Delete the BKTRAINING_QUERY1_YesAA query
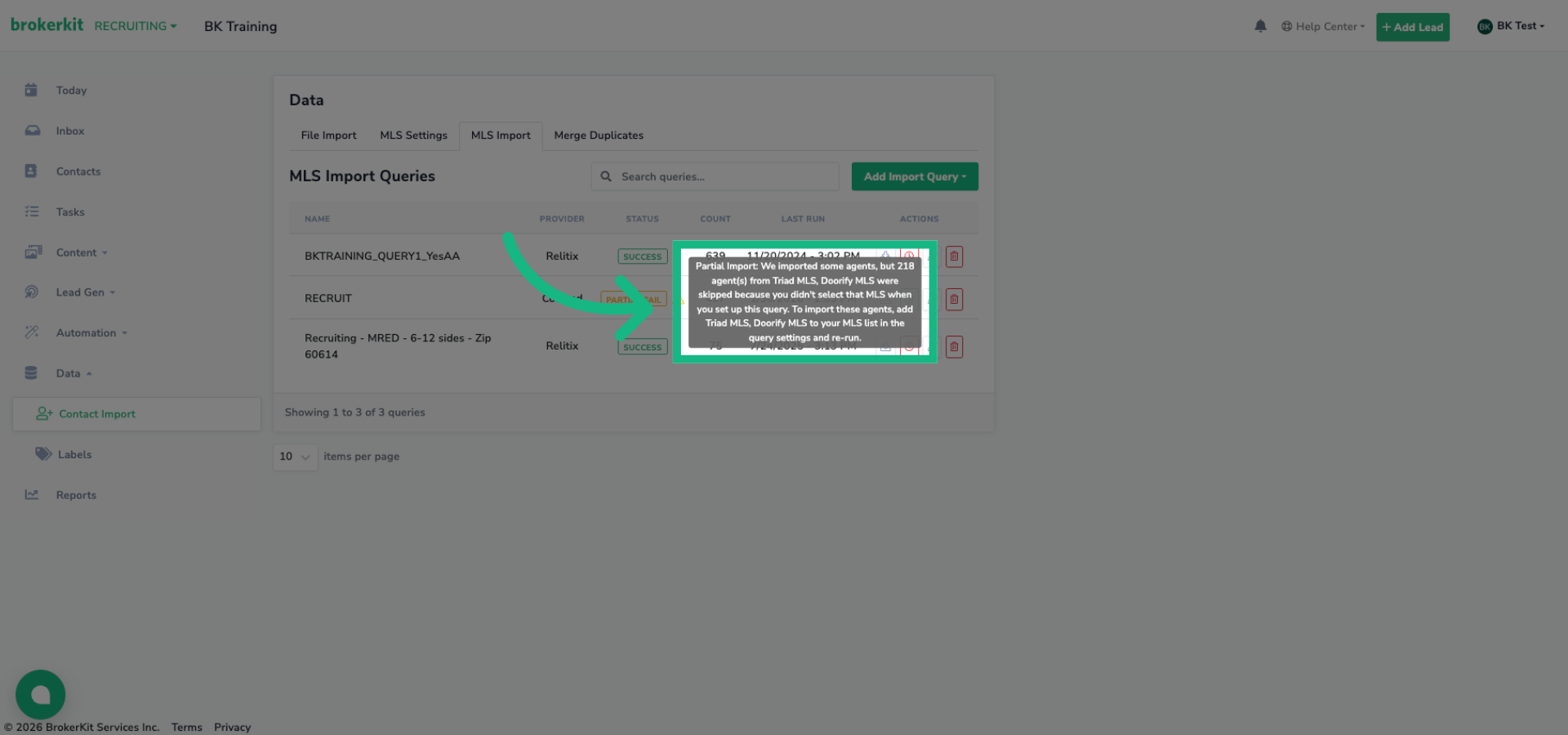 tap(954, 256)
